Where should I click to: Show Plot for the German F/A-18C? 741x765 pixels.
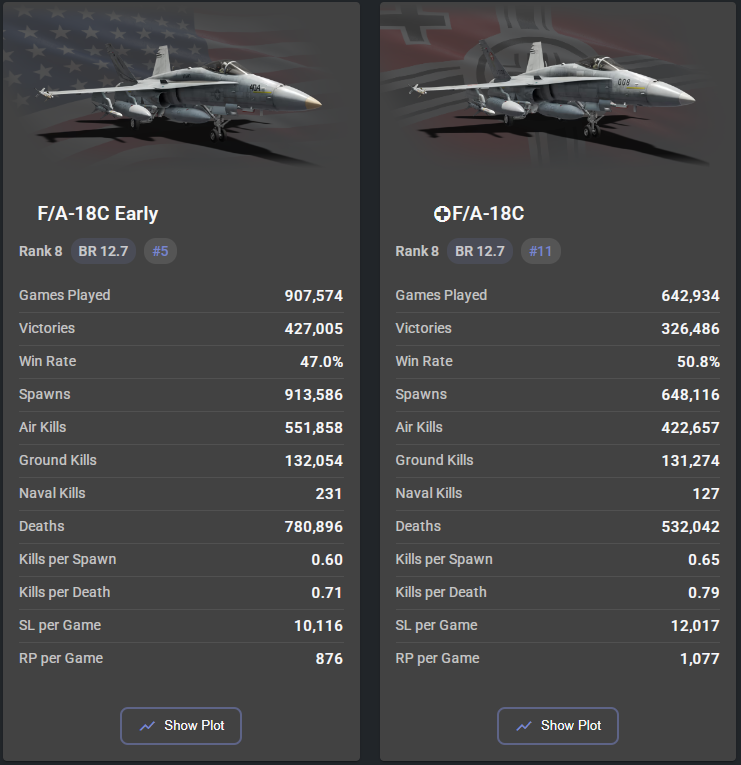click(x=558, y=726)
